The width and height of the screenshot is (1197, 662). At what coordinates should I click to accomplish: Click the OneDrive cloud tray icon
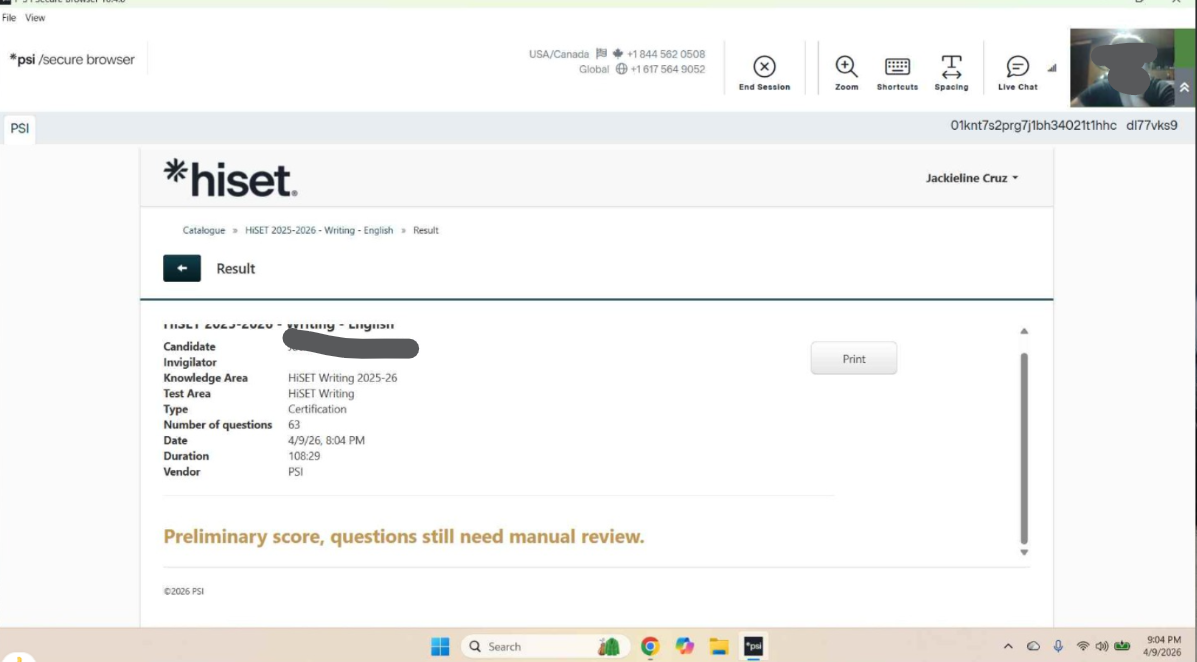(x=1033, y=646)
